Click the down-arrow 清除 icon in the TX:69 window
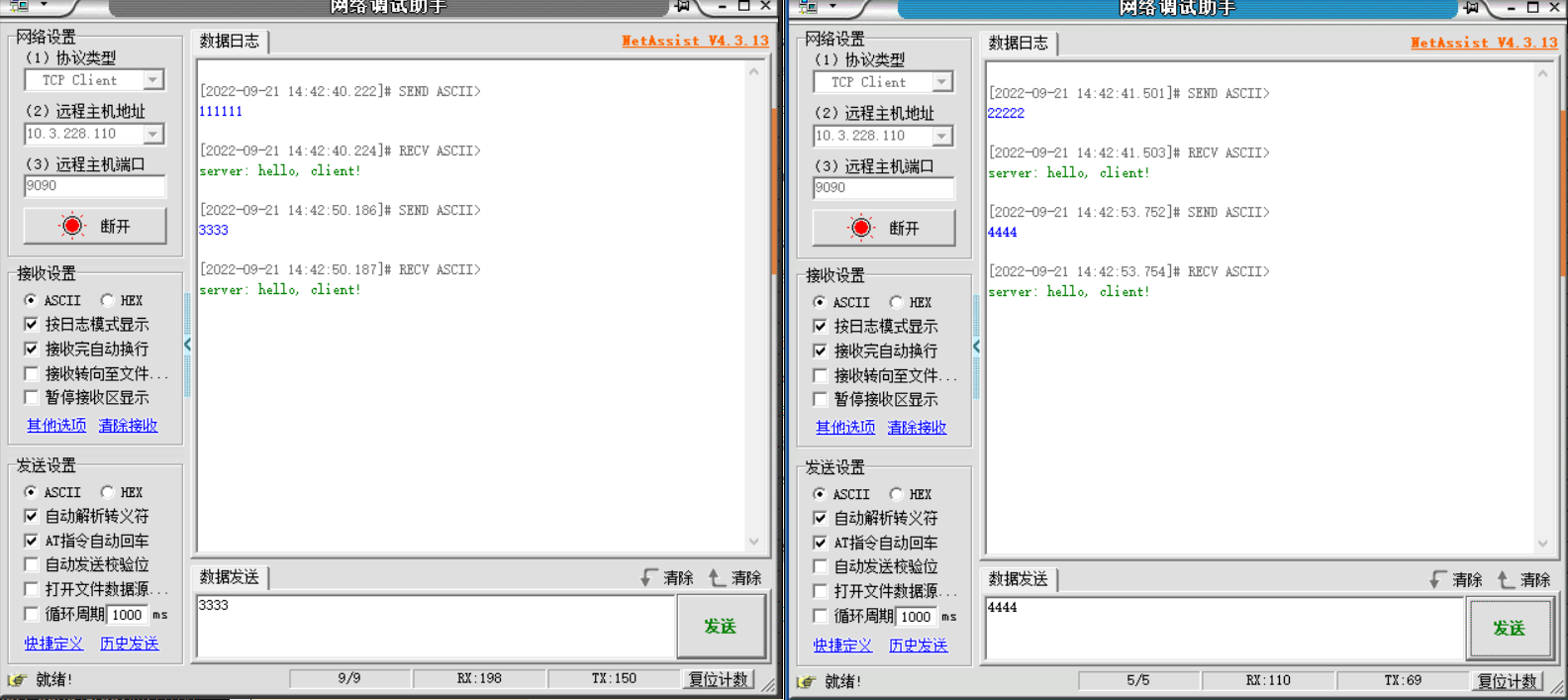 (1438, 579)
